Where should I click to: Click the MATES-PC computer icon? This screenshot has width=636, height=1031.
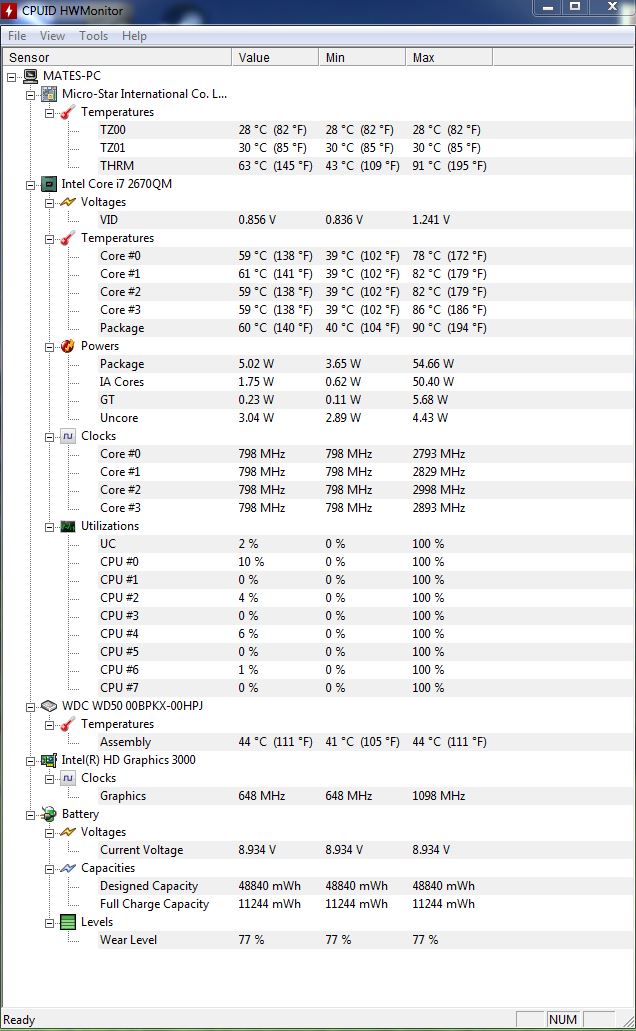30,76
